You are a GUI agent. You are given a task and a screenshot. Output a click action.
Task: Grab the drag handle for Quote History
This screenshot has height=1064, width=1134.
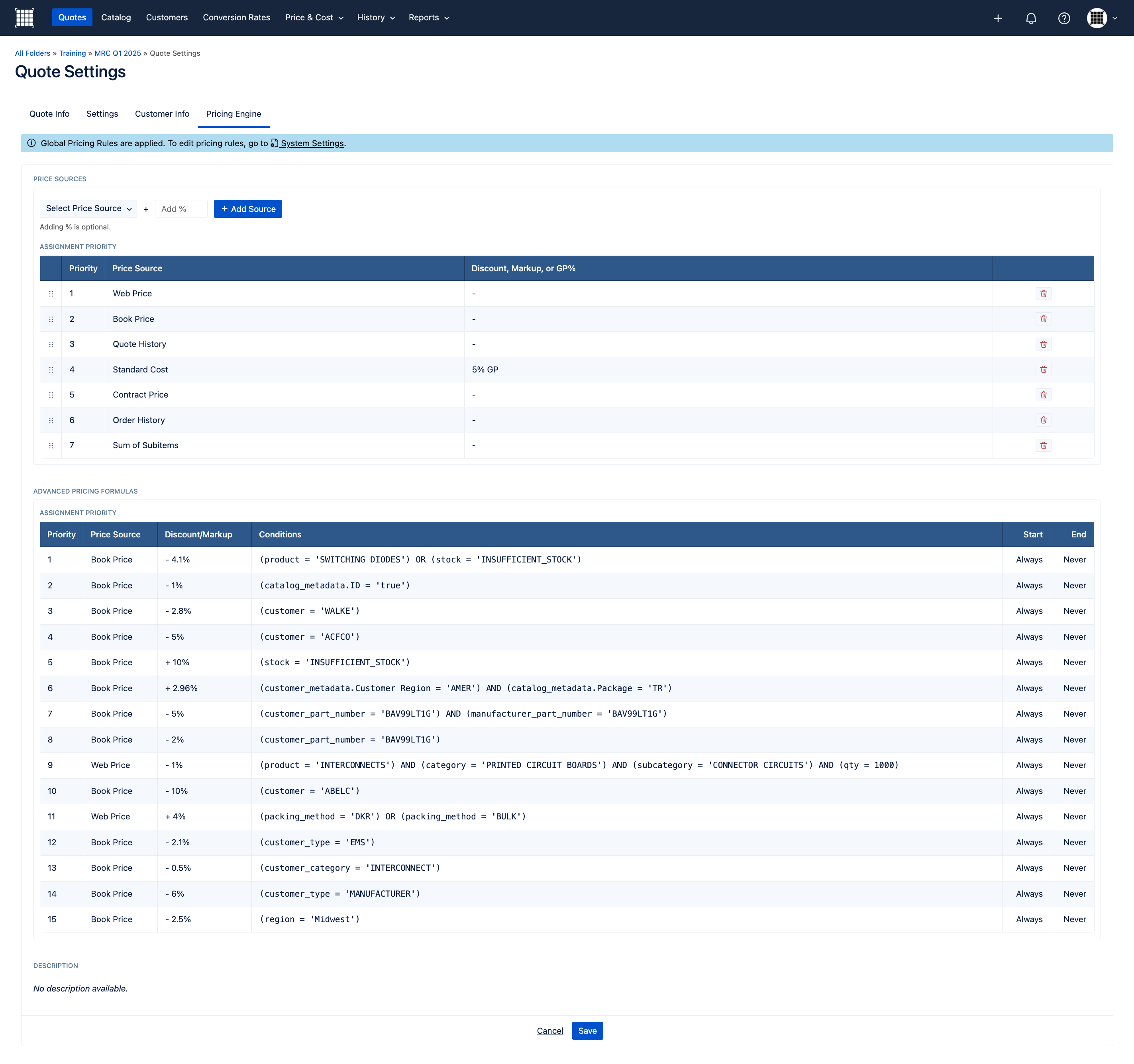pos(51,345)
